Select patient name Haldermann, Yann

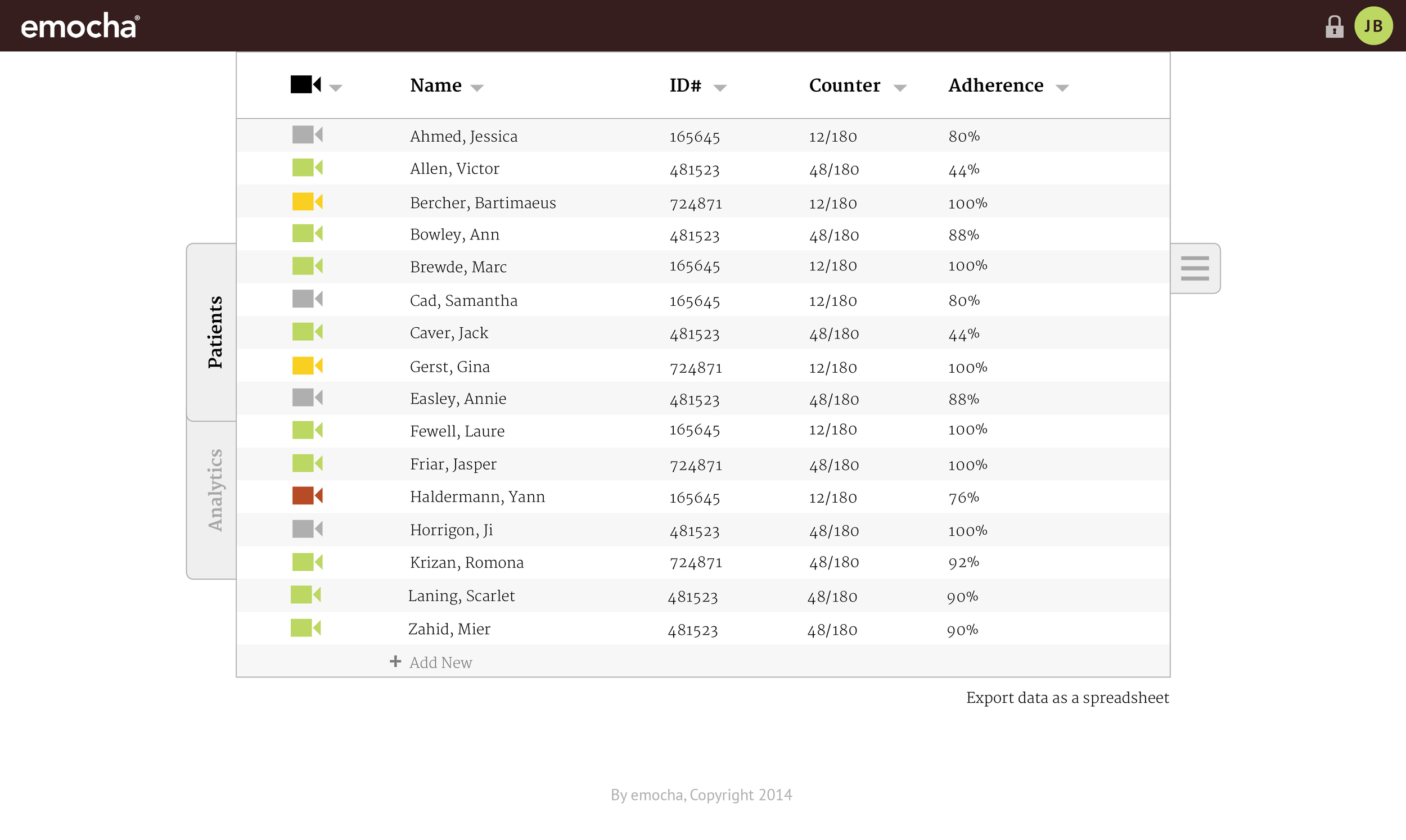point(477,496)
